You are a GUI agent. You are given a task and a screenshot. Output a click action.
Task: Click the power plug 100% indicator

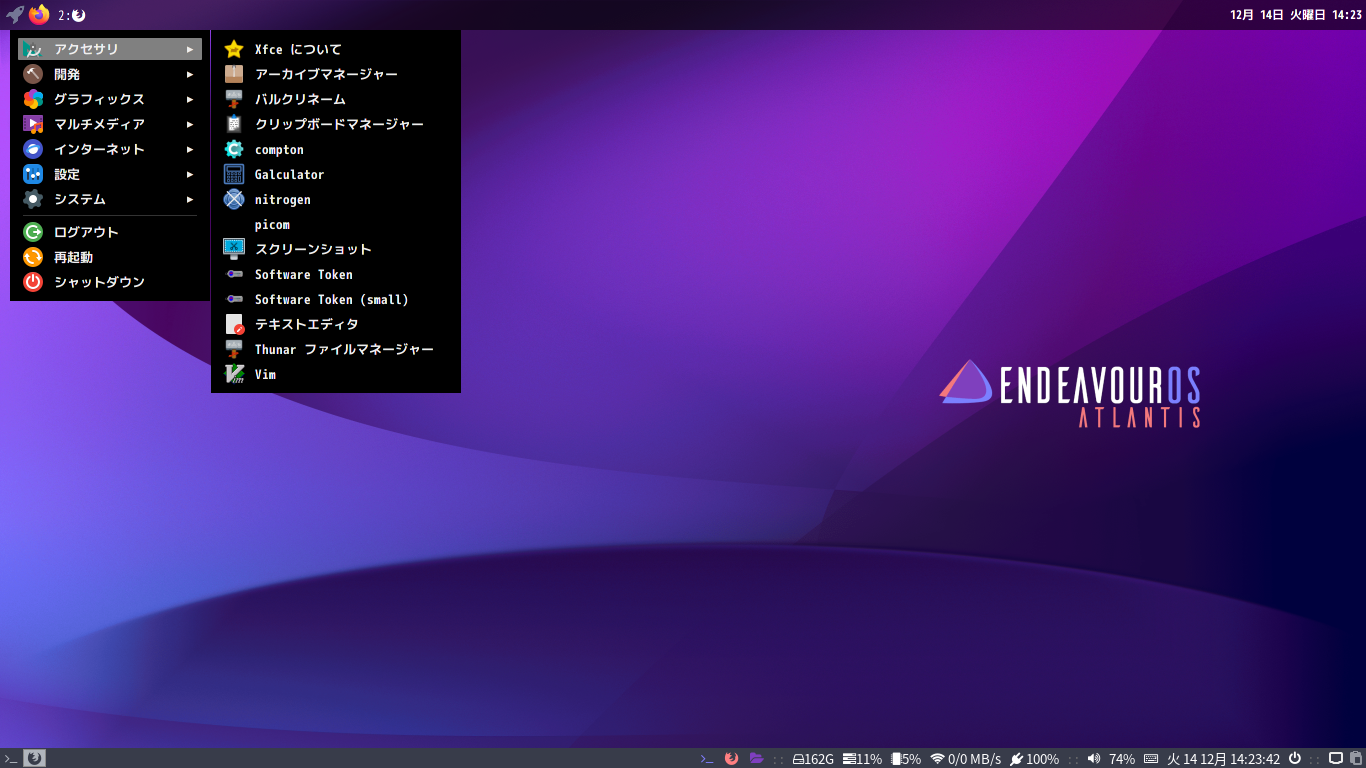pos(1034,759)
